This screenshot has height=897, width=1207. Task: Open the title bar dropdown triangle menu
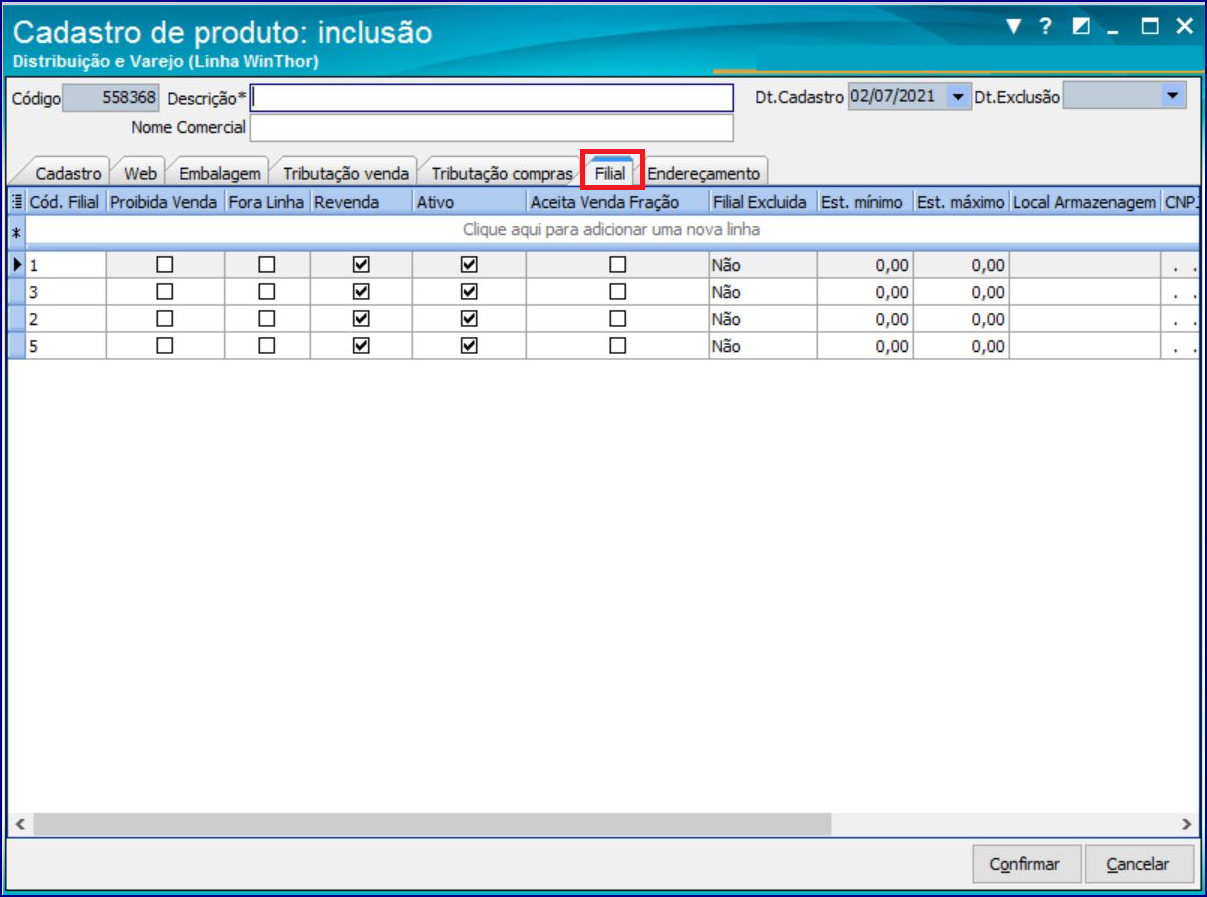pyautogui.click(x=1013, y=27)
